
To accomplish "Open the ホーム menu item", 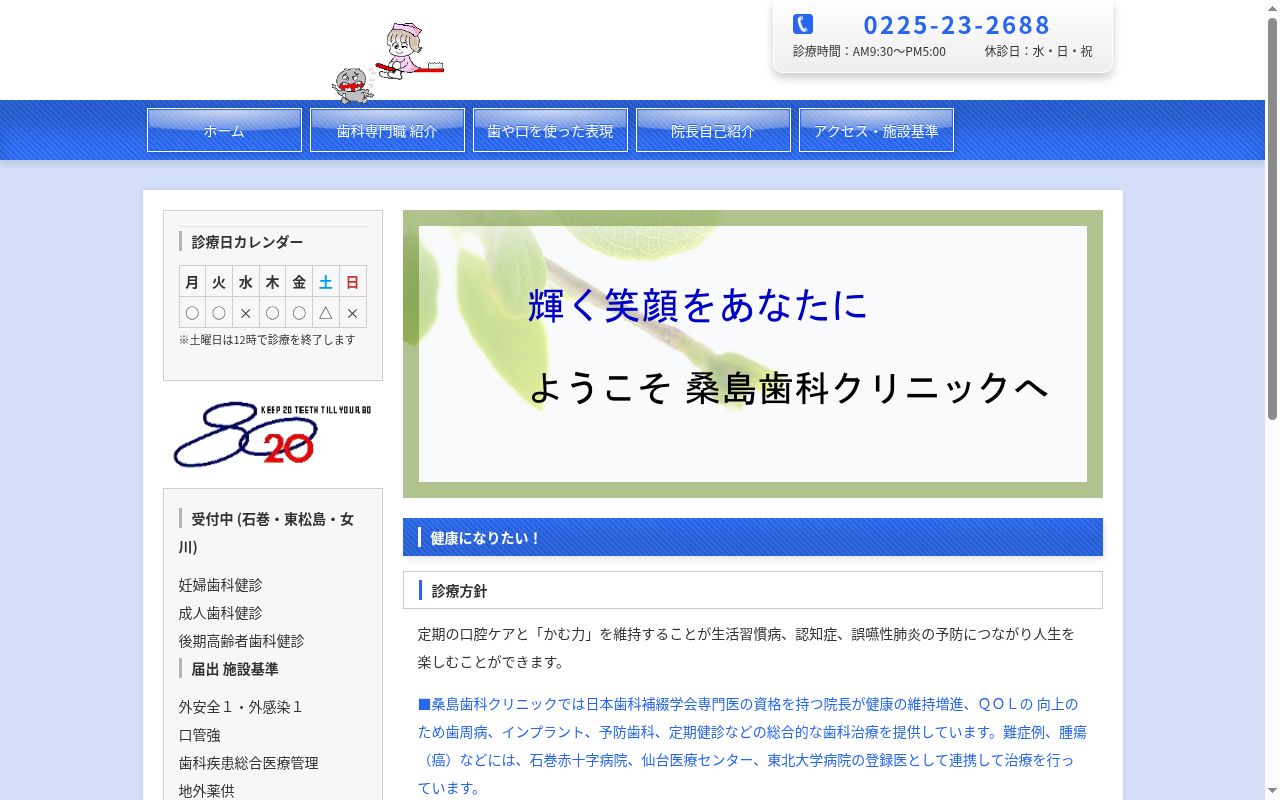I will tap(224, 130).
